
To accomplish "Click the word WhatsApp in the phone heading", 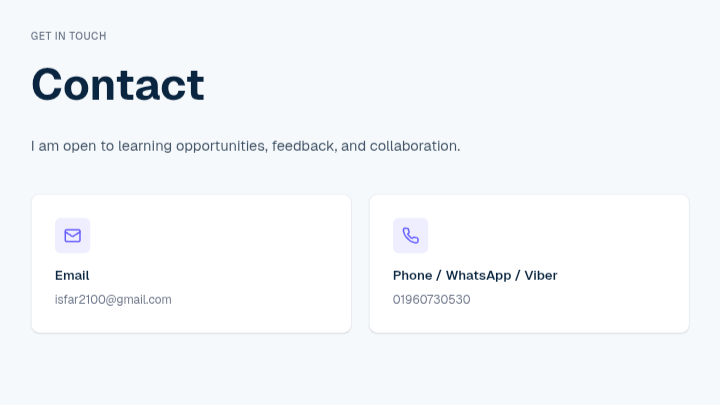I will (x=478, y=276).
